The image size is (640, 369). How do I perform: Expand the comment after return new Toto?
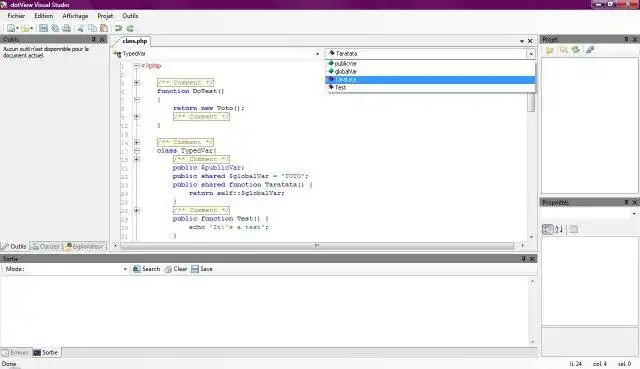137,116
